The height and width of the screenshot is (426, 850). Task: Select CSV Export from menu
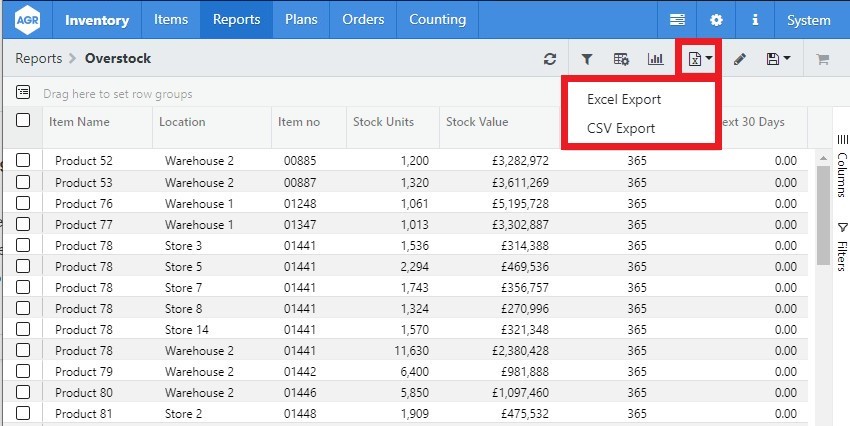(x=621, y=128)
